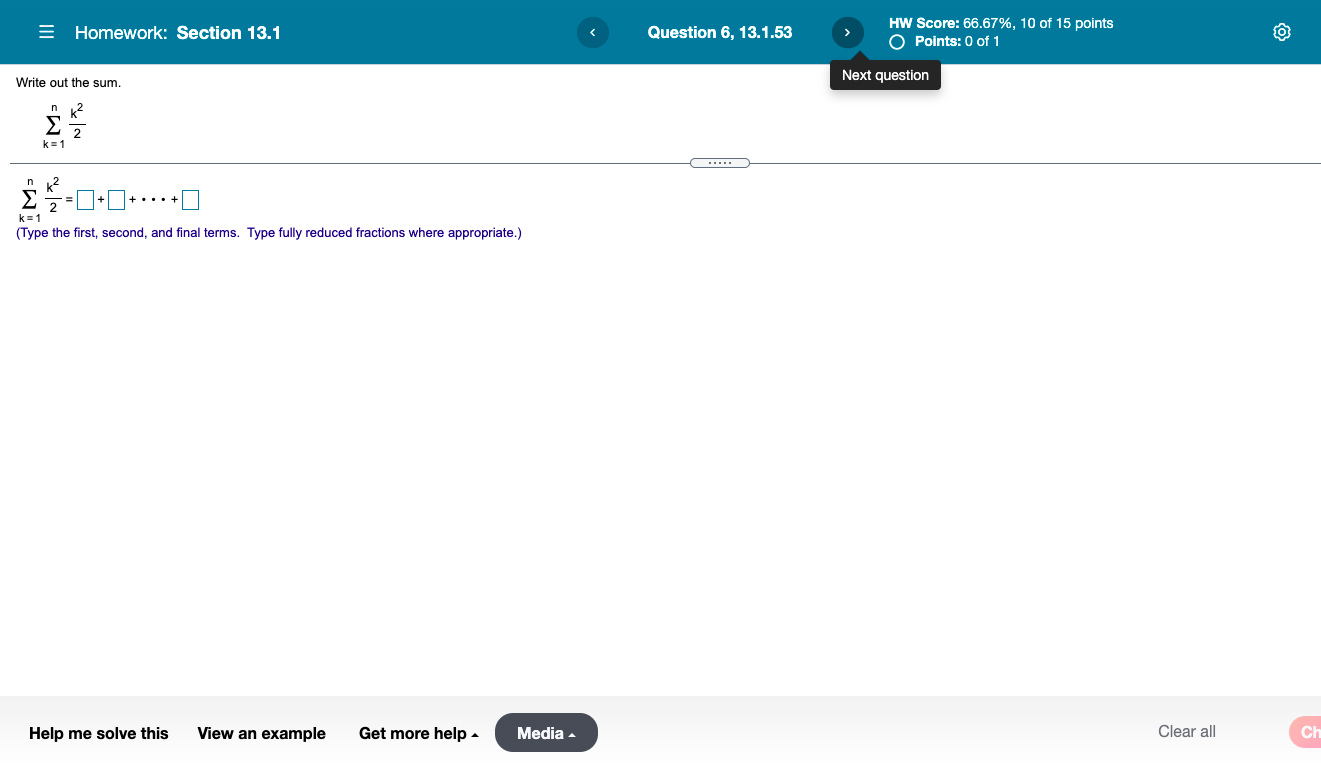Click the HW Score 66.67% text

point(1001,23)
